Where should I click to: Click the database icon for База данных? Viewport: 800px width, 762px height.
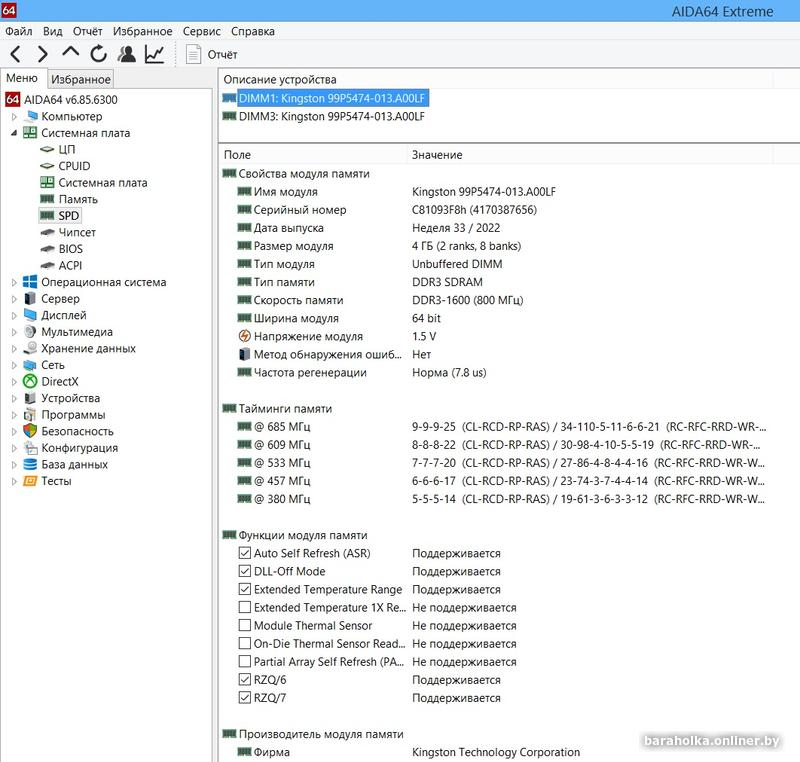(30, 464)
